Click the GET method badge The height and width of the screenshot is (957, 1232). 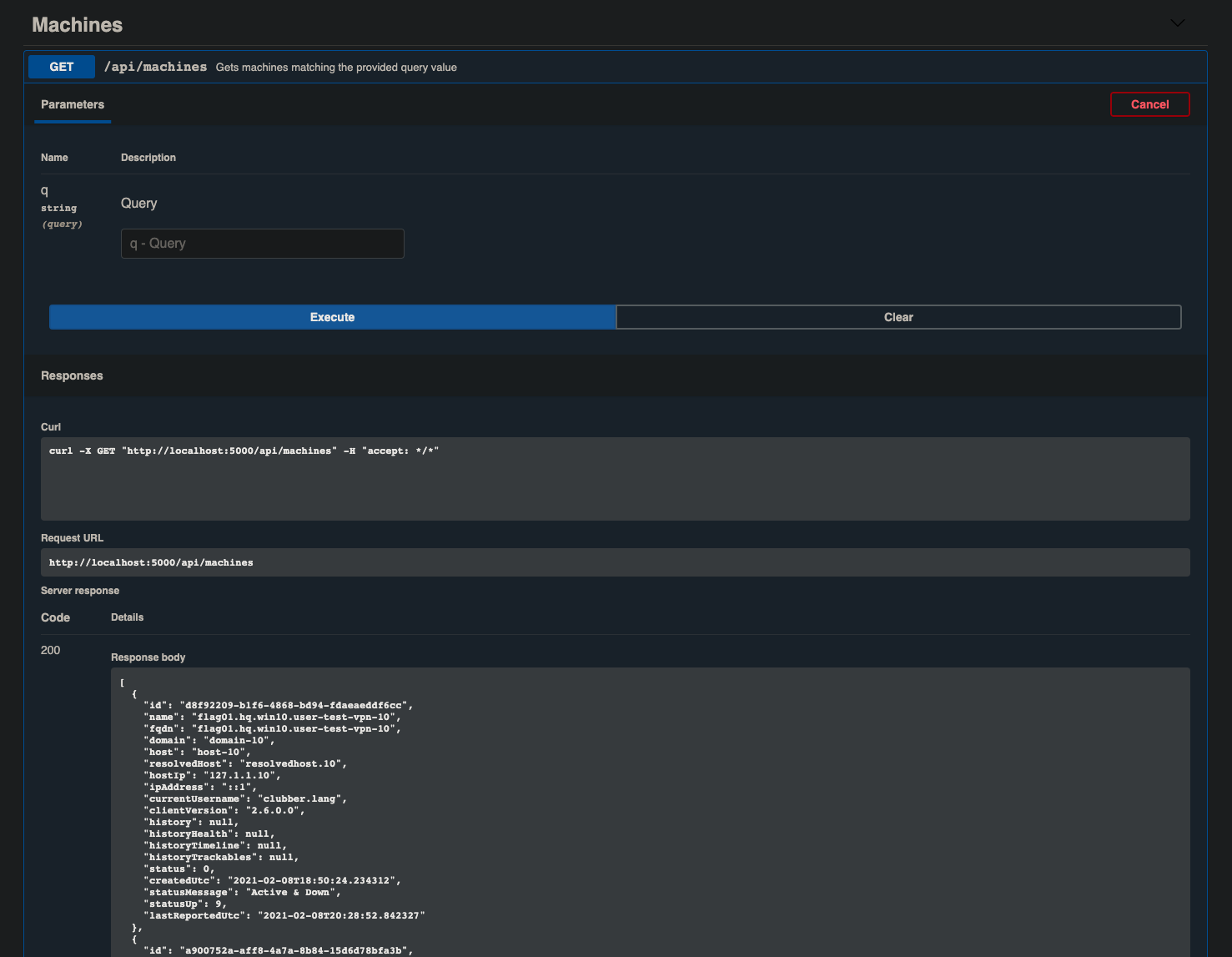pyautogui.click(x=60, y=66)
